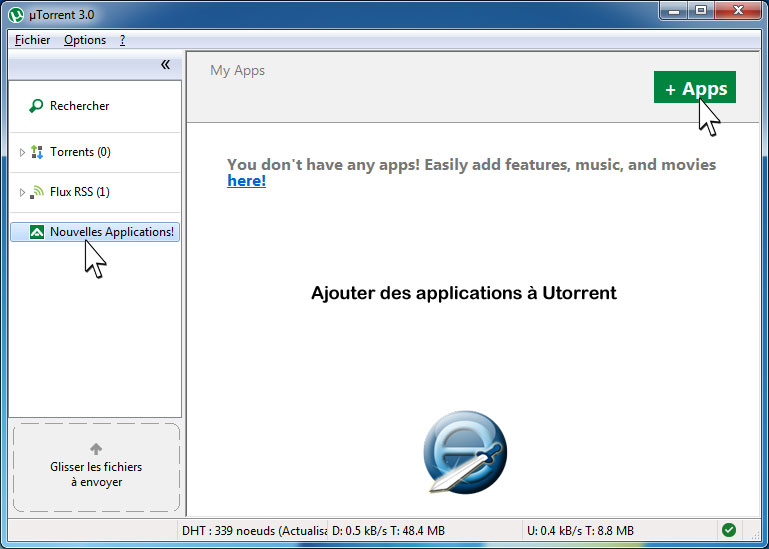This screenshot has width=769, height=549.
Task: Collapse the sidebar with double chevron
Action: pos(165,64)
